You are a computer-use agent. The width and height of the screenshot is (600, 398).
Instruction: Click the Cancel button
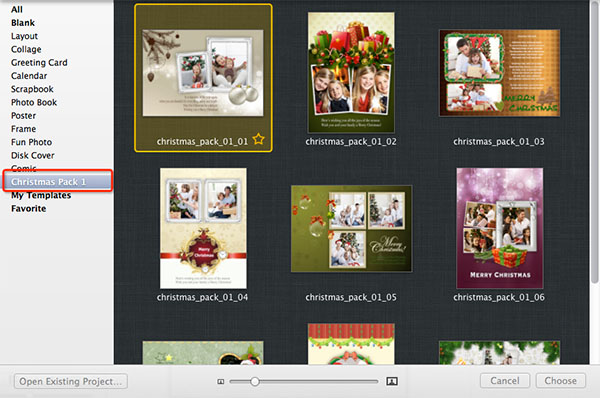click(505, 381)
